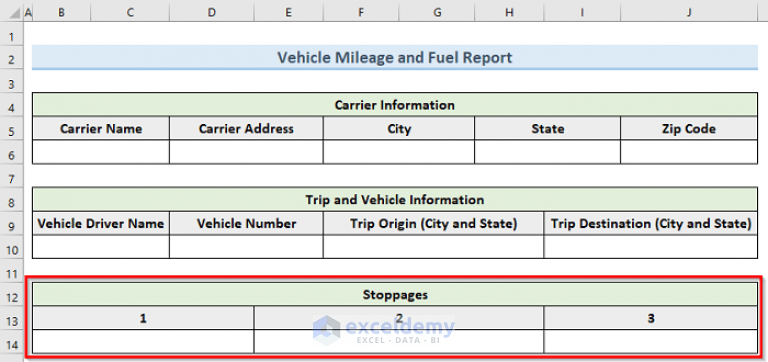
Task: Click the empty cell under State
Action: [548, 152]
